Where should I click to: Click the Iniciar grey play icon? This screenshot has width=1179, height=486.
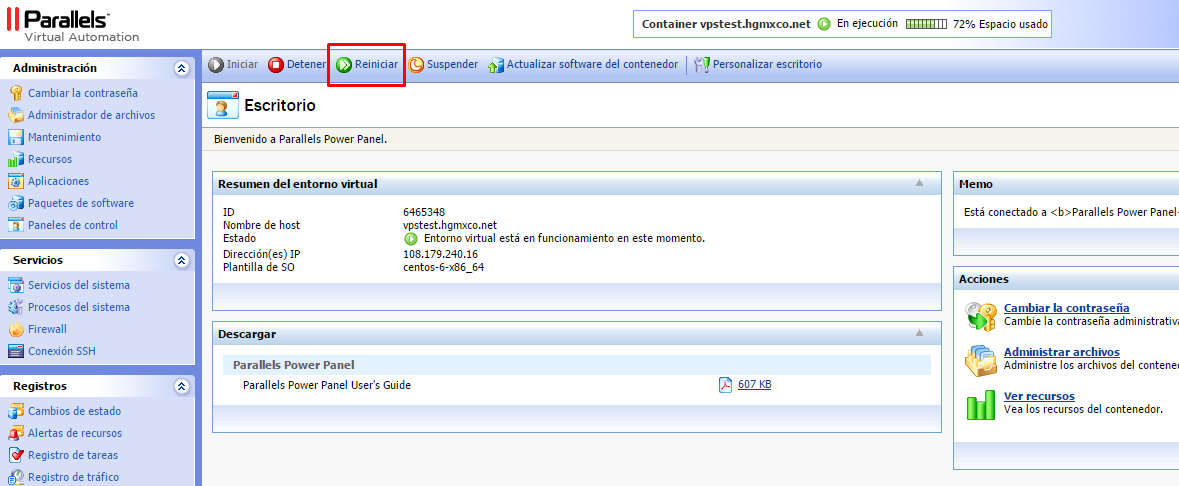pyautogui.click(x=216, y=65)
